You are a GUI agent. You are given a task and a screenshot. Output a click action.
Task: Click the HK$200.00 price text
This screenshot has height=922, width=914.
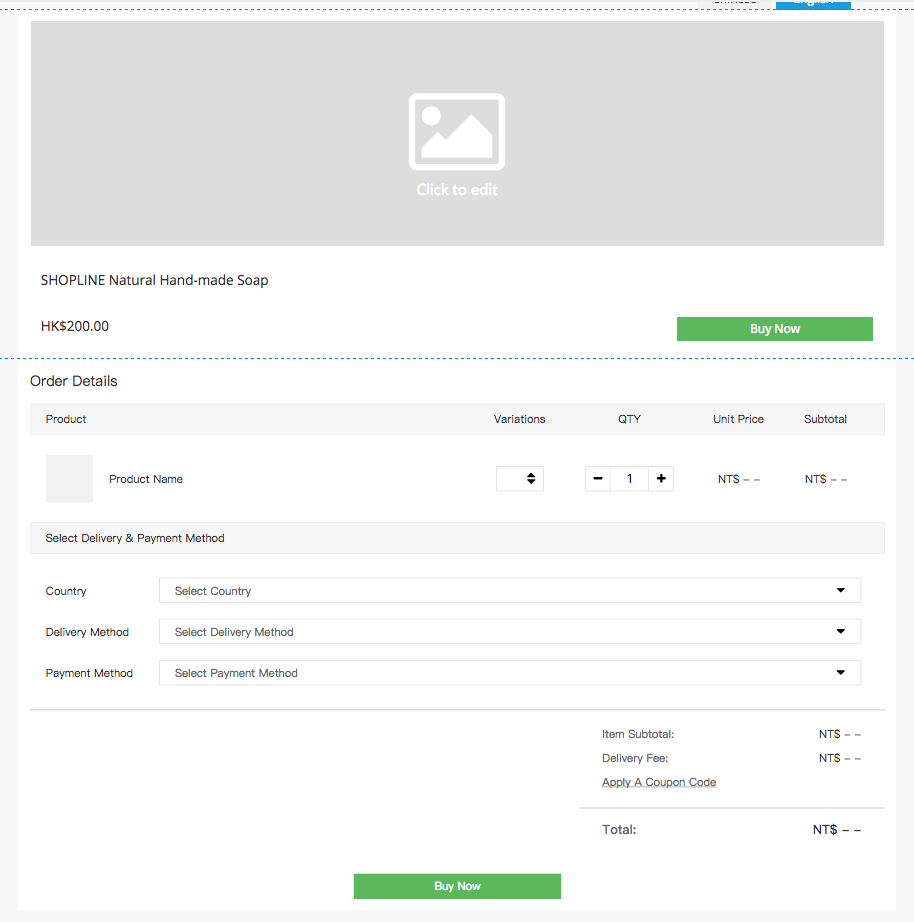point(75,326)
